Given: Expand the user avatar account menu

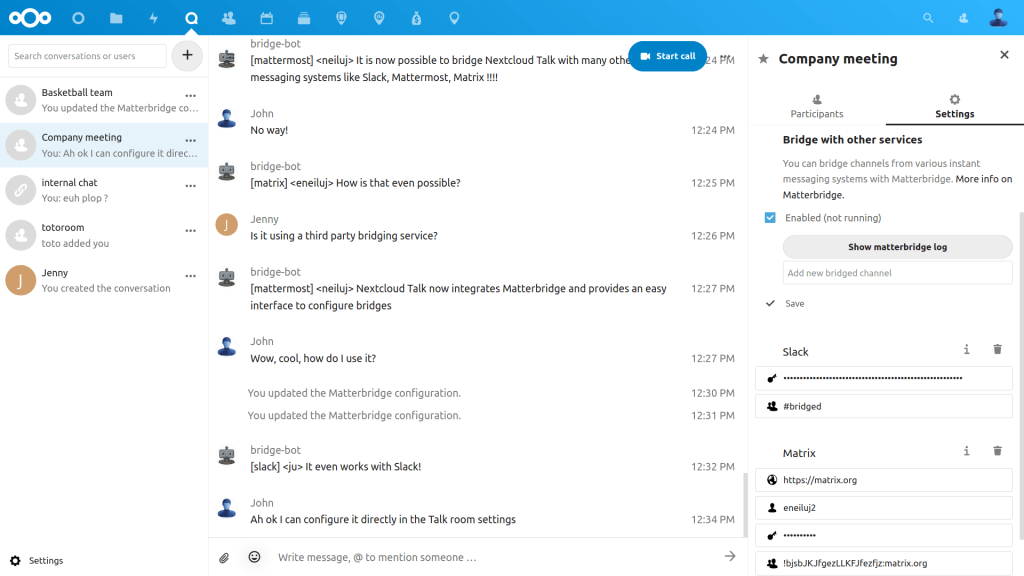Looking at the screenshot, I should 997,18.
